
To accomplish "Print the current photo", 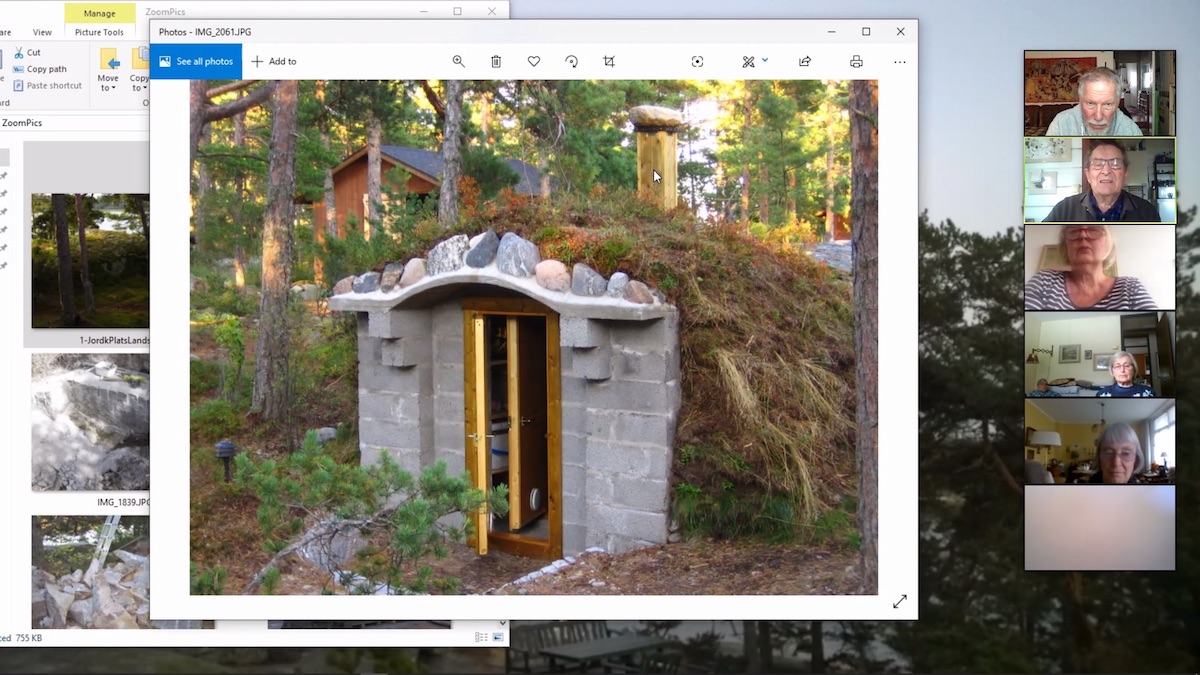I will tap(856, 62).
